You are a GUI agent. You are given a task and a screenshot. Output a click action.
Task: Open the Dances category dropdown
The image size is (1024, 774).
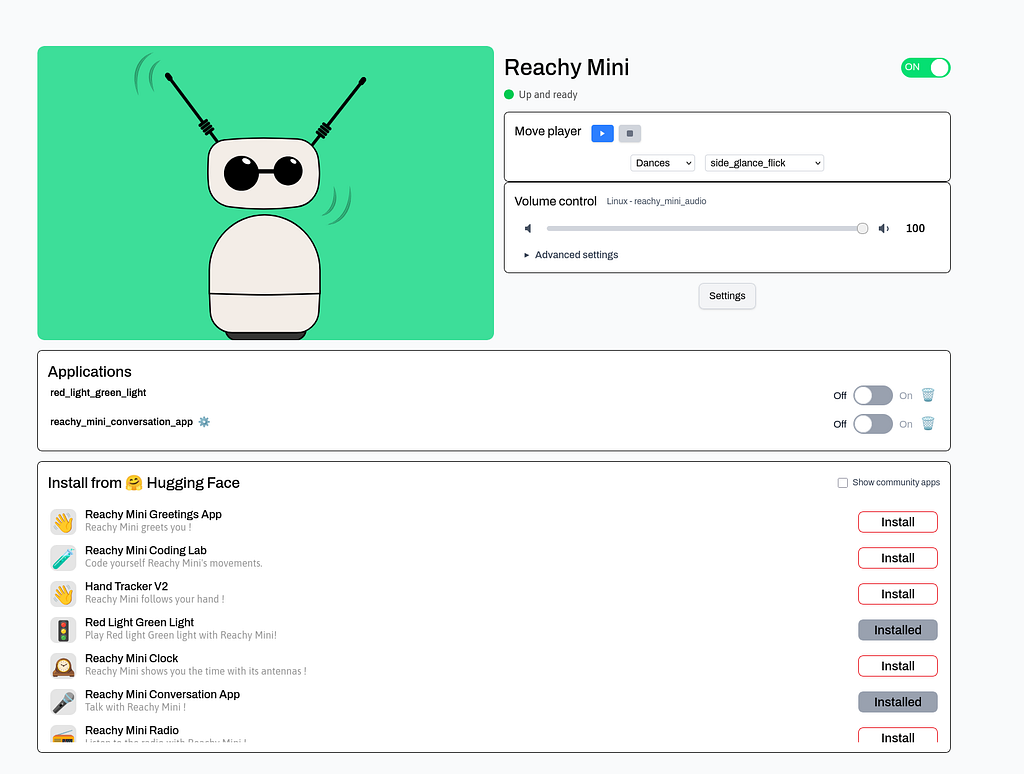662,163
